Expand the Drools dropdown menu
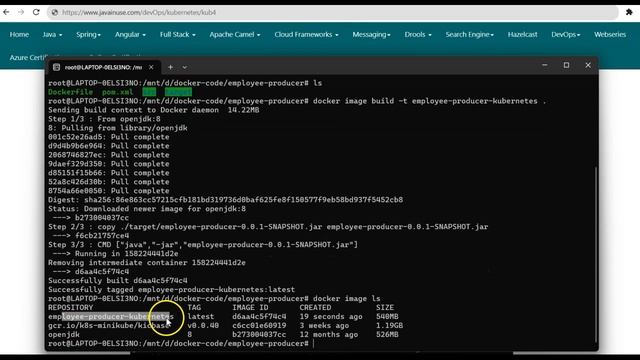The height and width of the screenshot is (360, 640). (418, 35)
